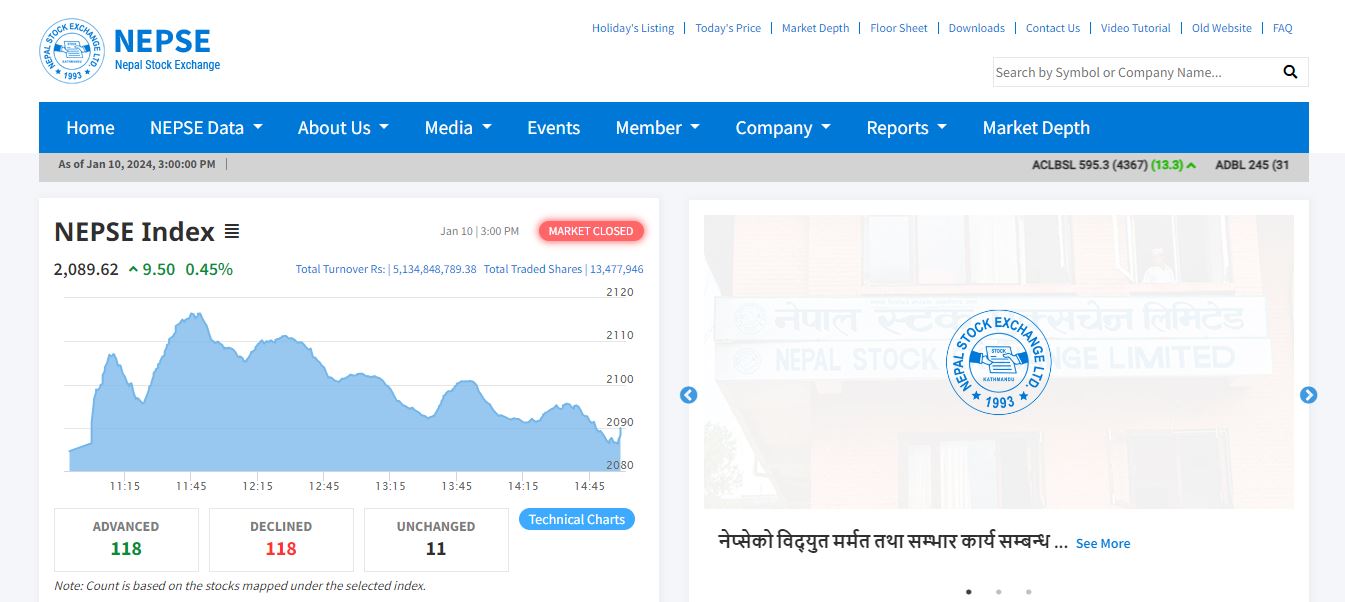Click the green up arrow next to 9.50
This screenshot has width=1345, height=602.
(133, 269)
